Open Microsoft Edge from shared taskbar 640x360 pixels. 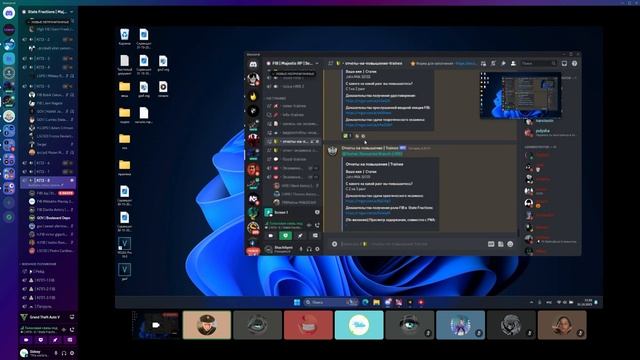(x=365, y=302)
